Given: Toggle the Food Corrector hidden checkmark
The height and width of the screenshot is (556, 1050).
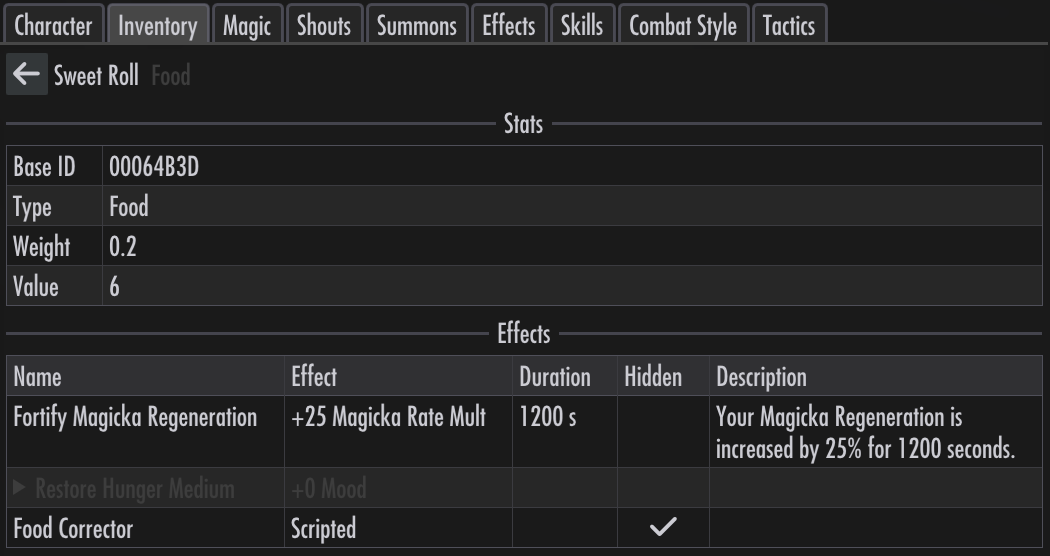Looking at the screenshot, I should click(663, 527).
